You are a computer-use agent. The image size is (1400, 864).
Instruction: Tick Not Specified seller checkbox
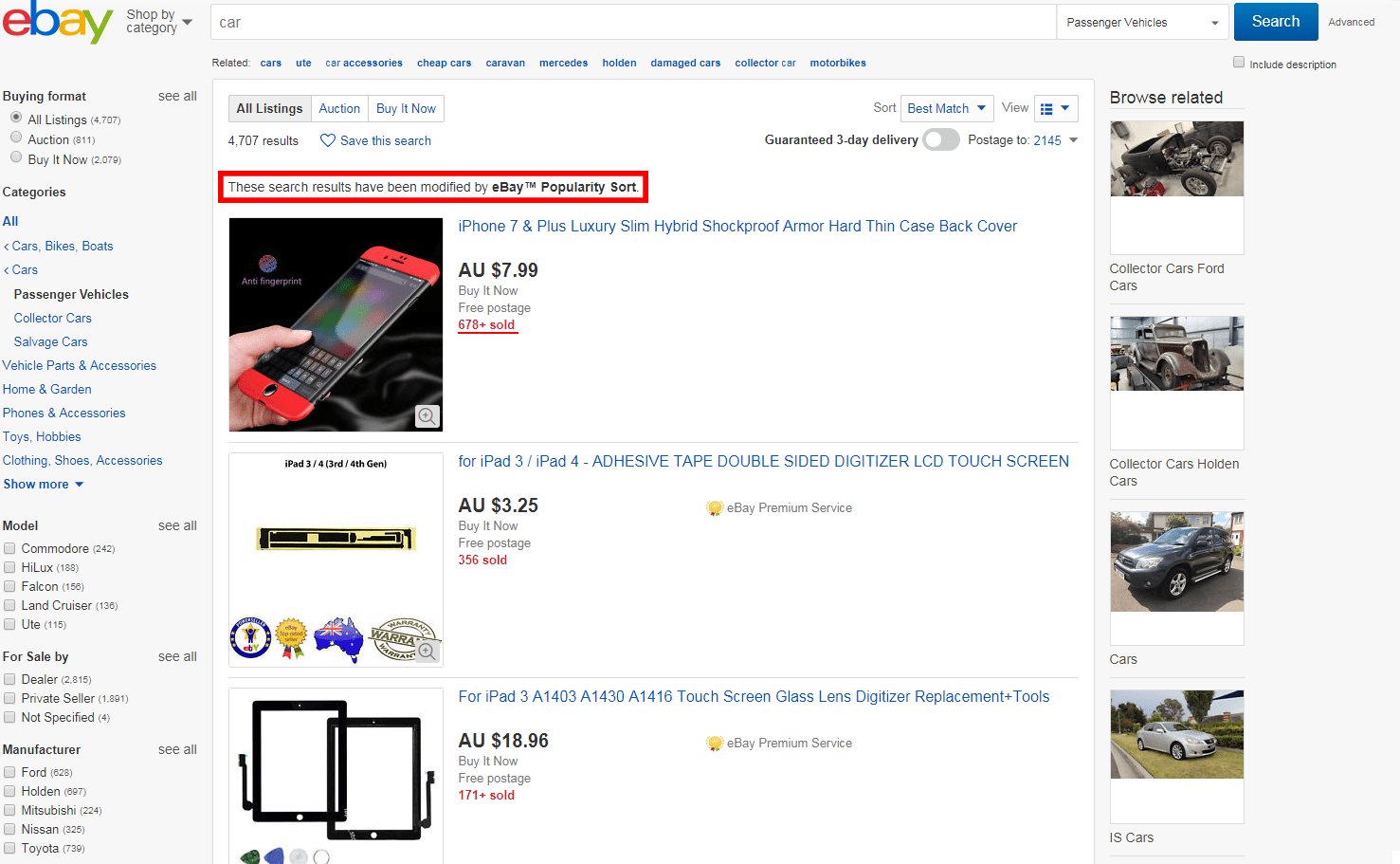tap(9, 717)
